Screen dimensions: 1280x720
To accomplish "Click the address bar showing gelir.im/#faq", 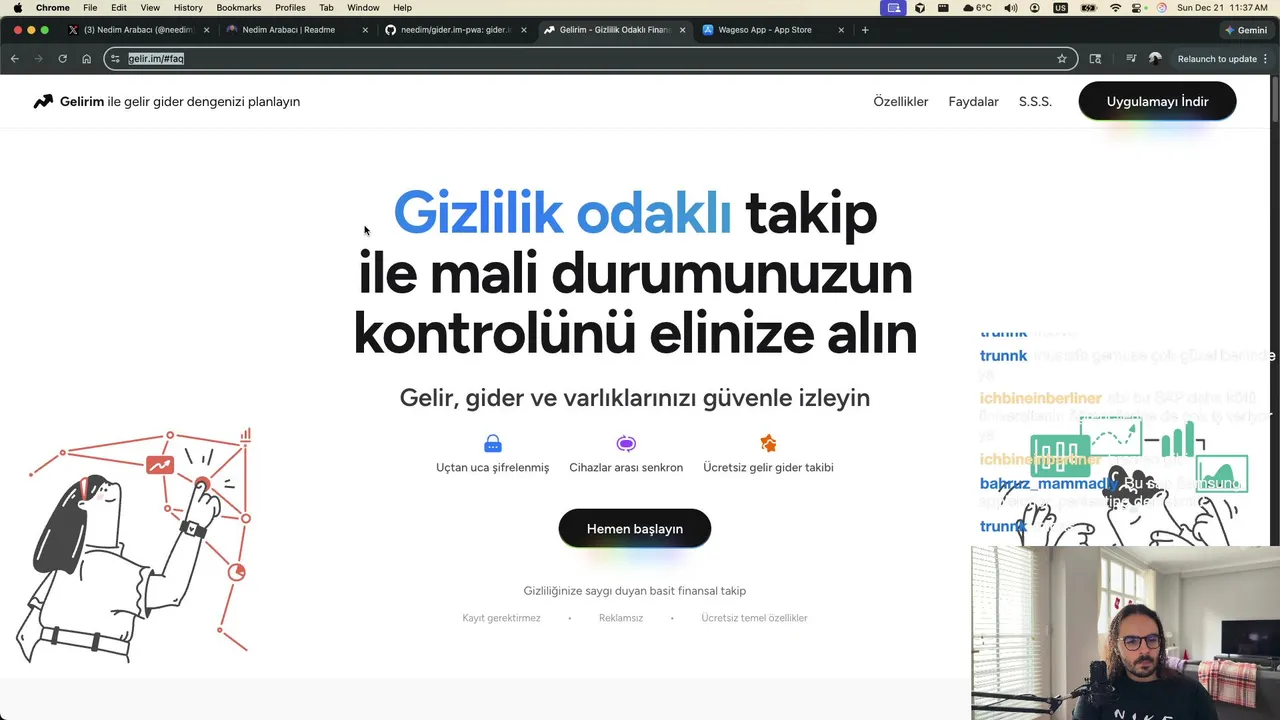I will coord(590,59).
